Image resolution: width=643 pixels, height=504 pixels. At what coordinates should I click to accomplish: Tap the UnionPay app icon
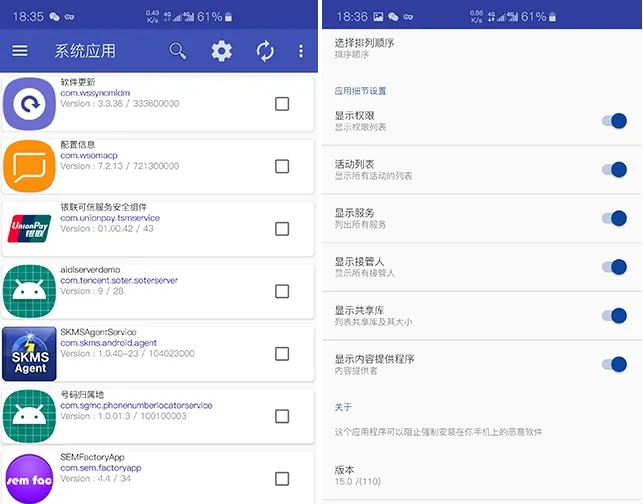click(x=29, y=228)
